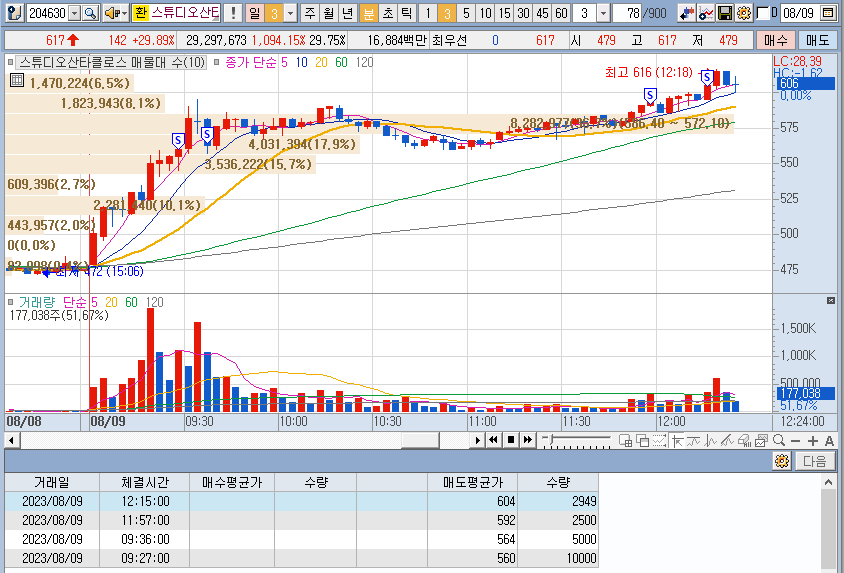Click the chart window copy icon

tap(761, 441)
